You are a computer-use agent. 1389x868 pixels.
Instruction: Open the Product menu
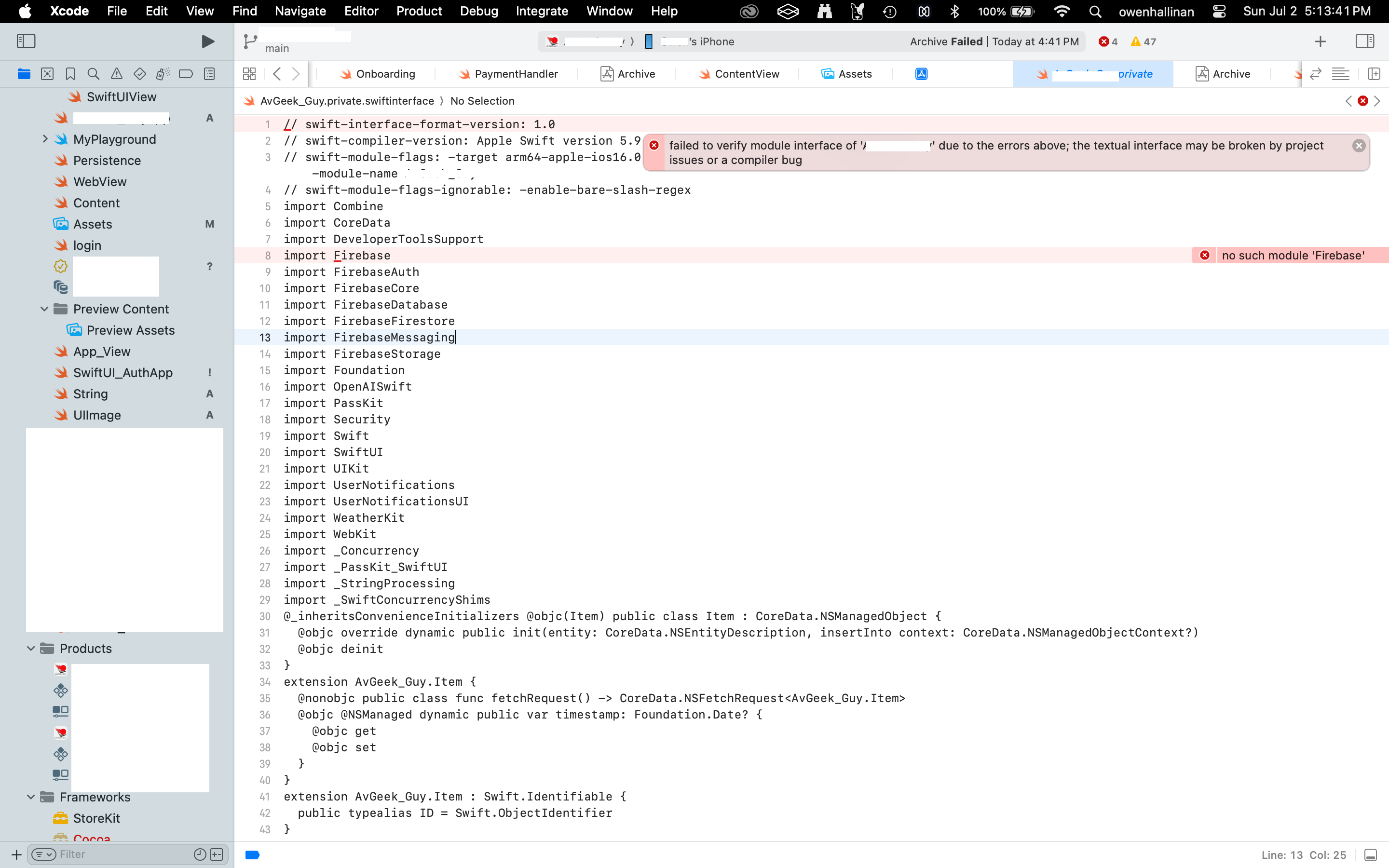pyautogui.click(x=419, y=11)
